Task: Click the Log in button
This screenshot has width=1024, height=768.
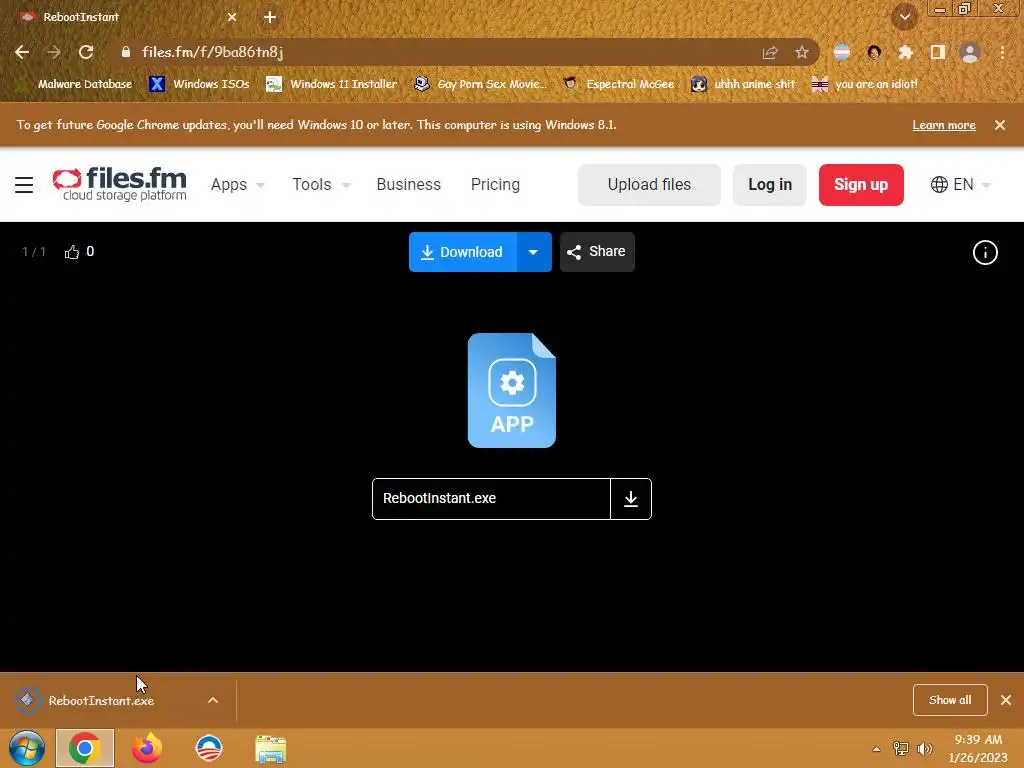Action: click(769, 185)
